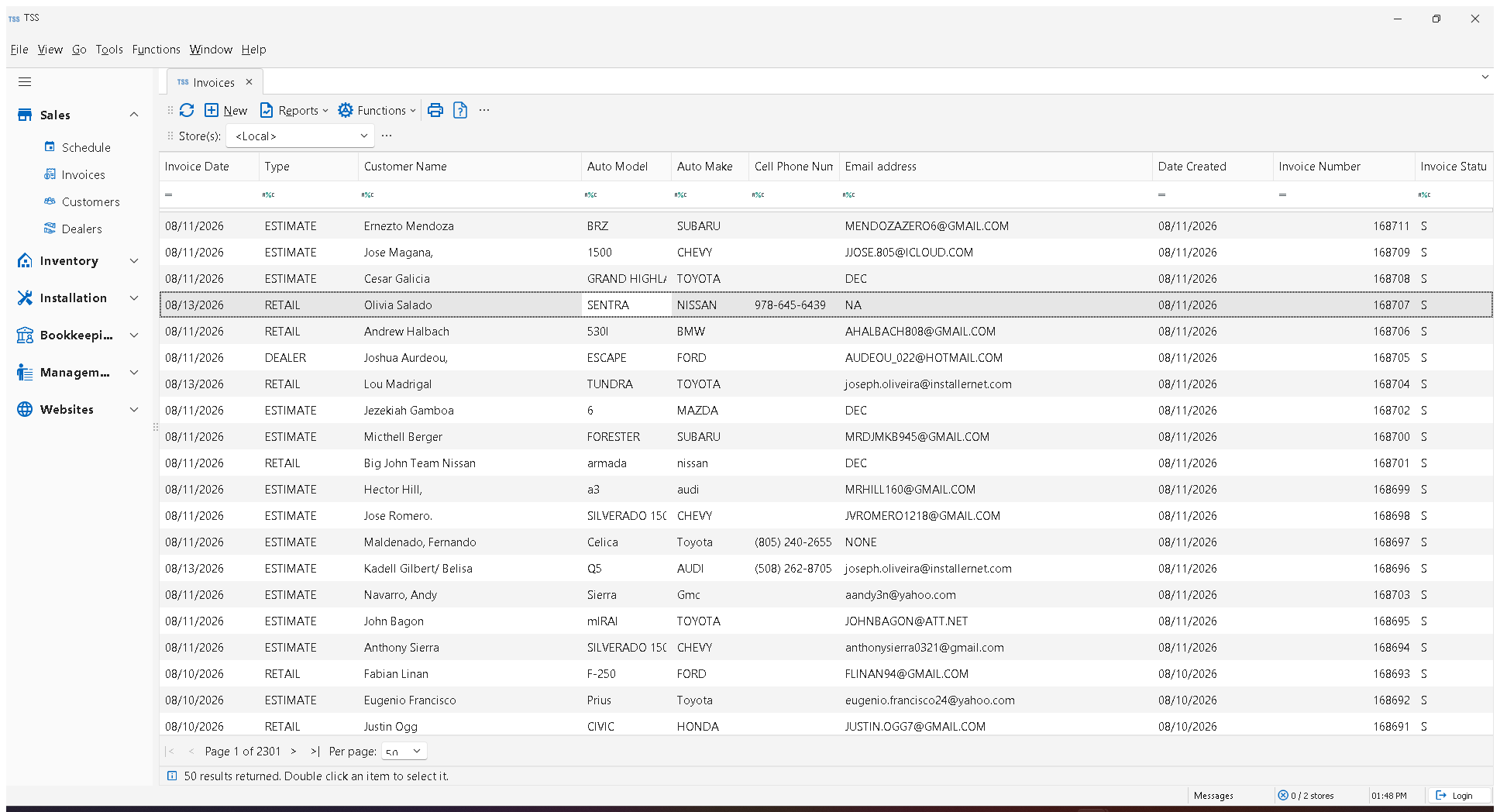Open toolbar overflow ellipsis

pos(484,110)
